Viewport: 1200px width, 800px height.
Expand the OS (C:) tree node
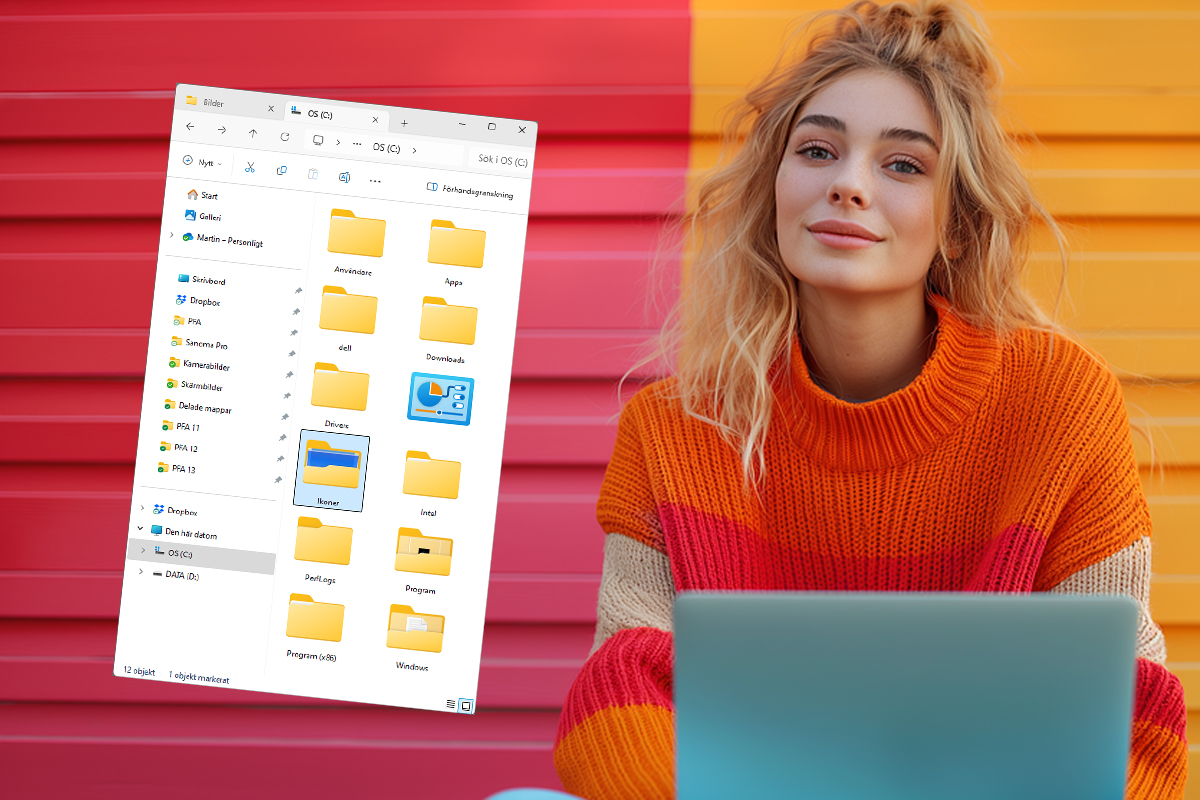click(142, 549)
